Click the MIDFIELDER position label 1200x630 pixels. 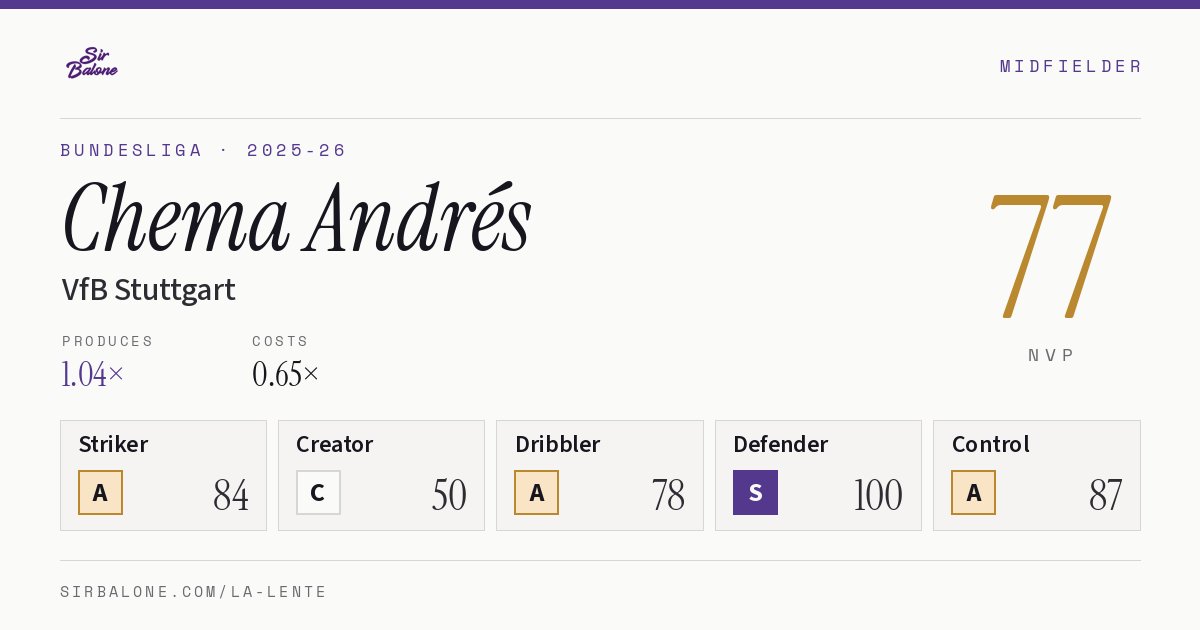click(1070, 66)
